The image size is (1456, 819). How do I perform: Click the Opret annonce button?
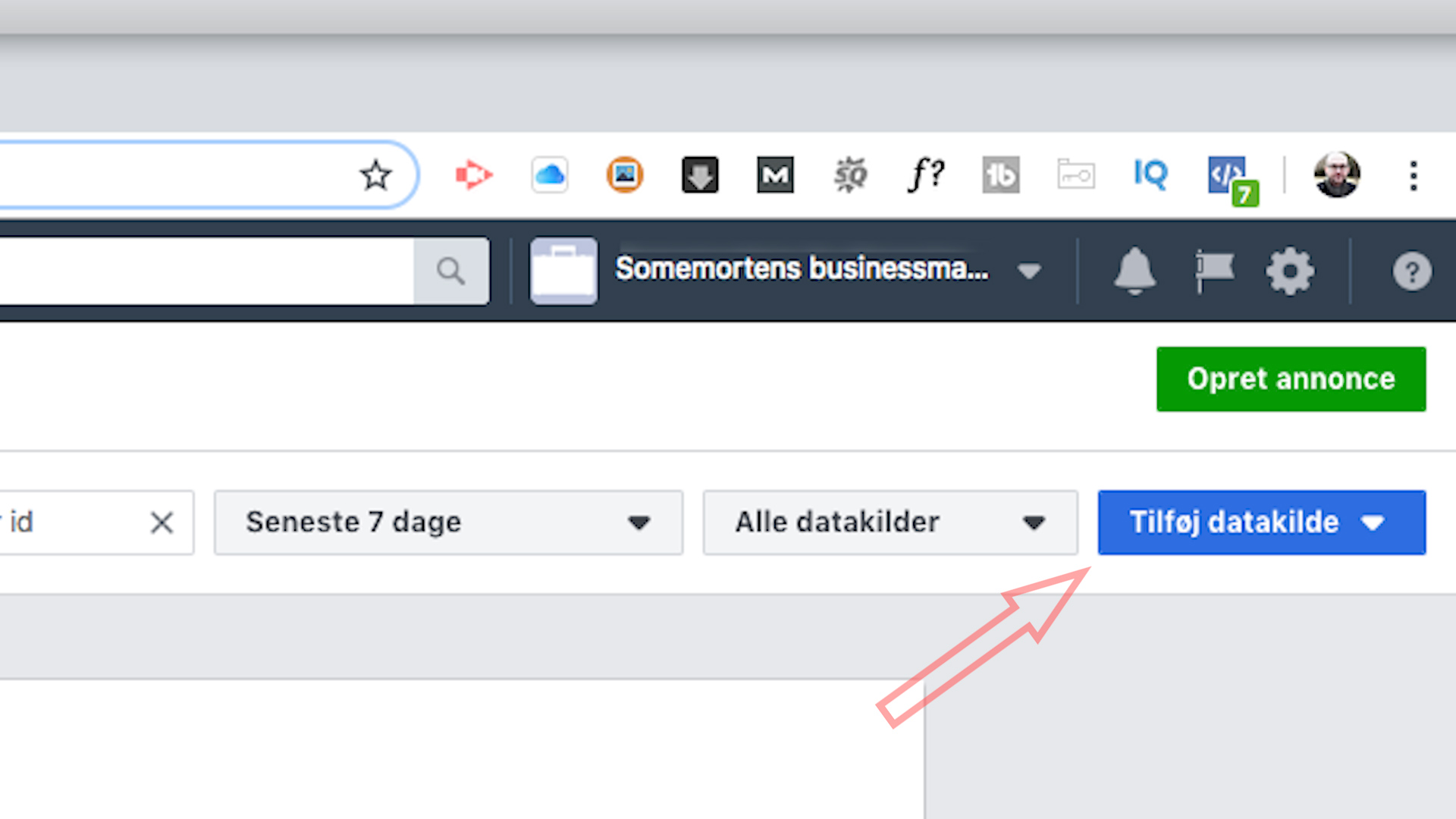tap(1291, 379)
